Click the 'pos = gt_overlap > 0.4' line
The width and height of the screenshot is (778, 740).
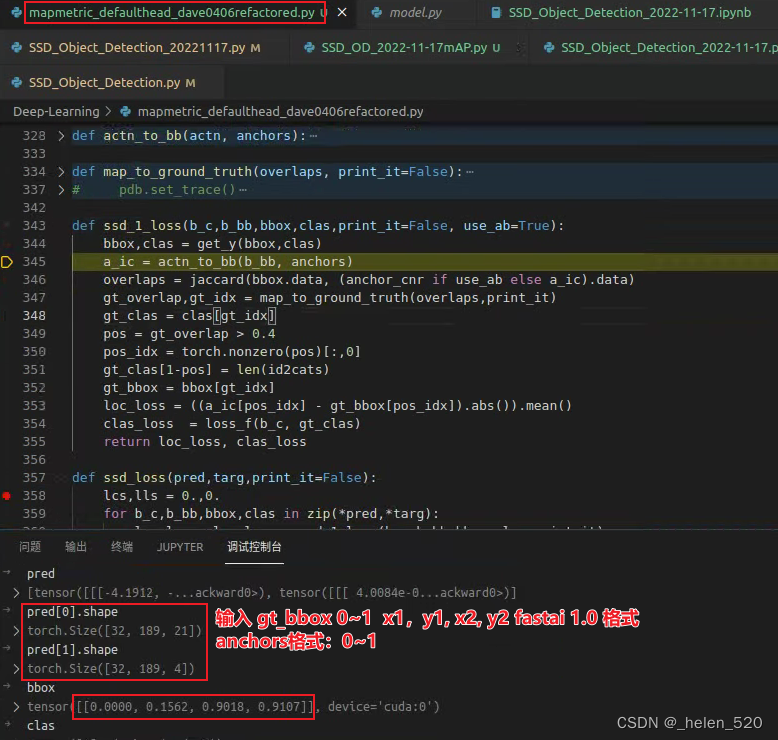[189, 334]
